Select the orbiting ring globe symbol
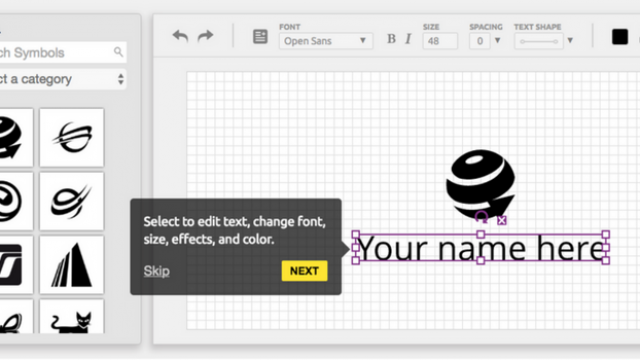 coord(72,138)
